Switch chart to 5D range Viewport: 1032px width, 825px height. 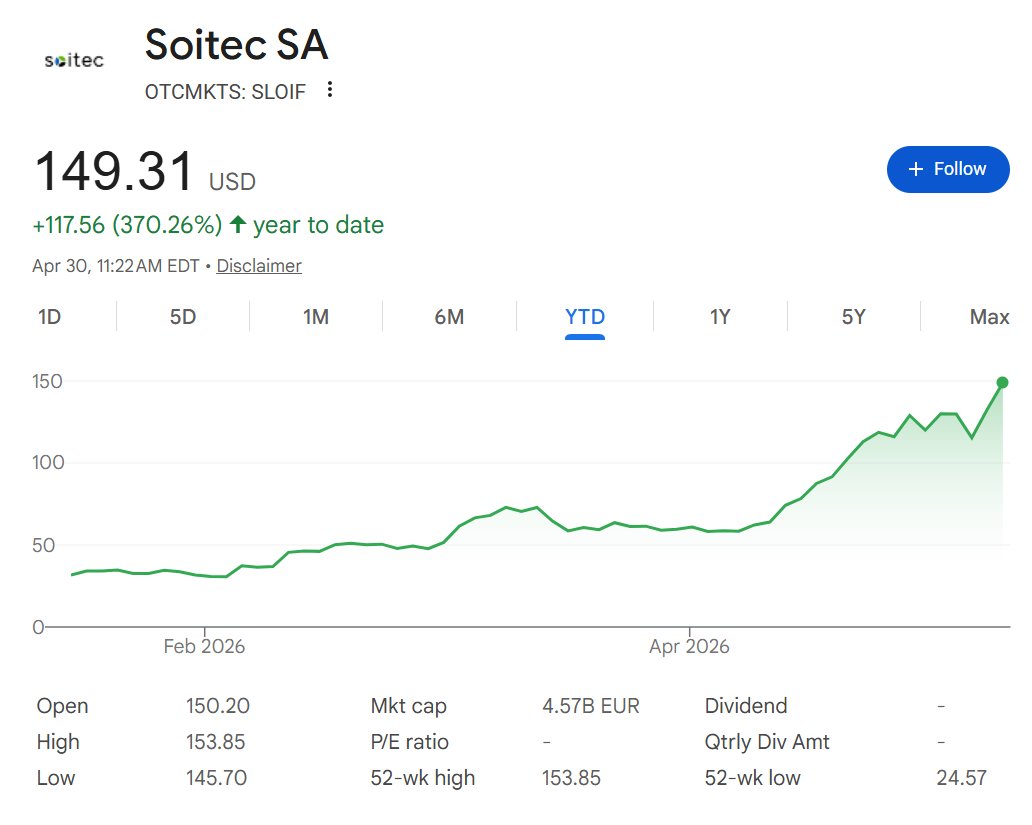(x=183, y=317)
